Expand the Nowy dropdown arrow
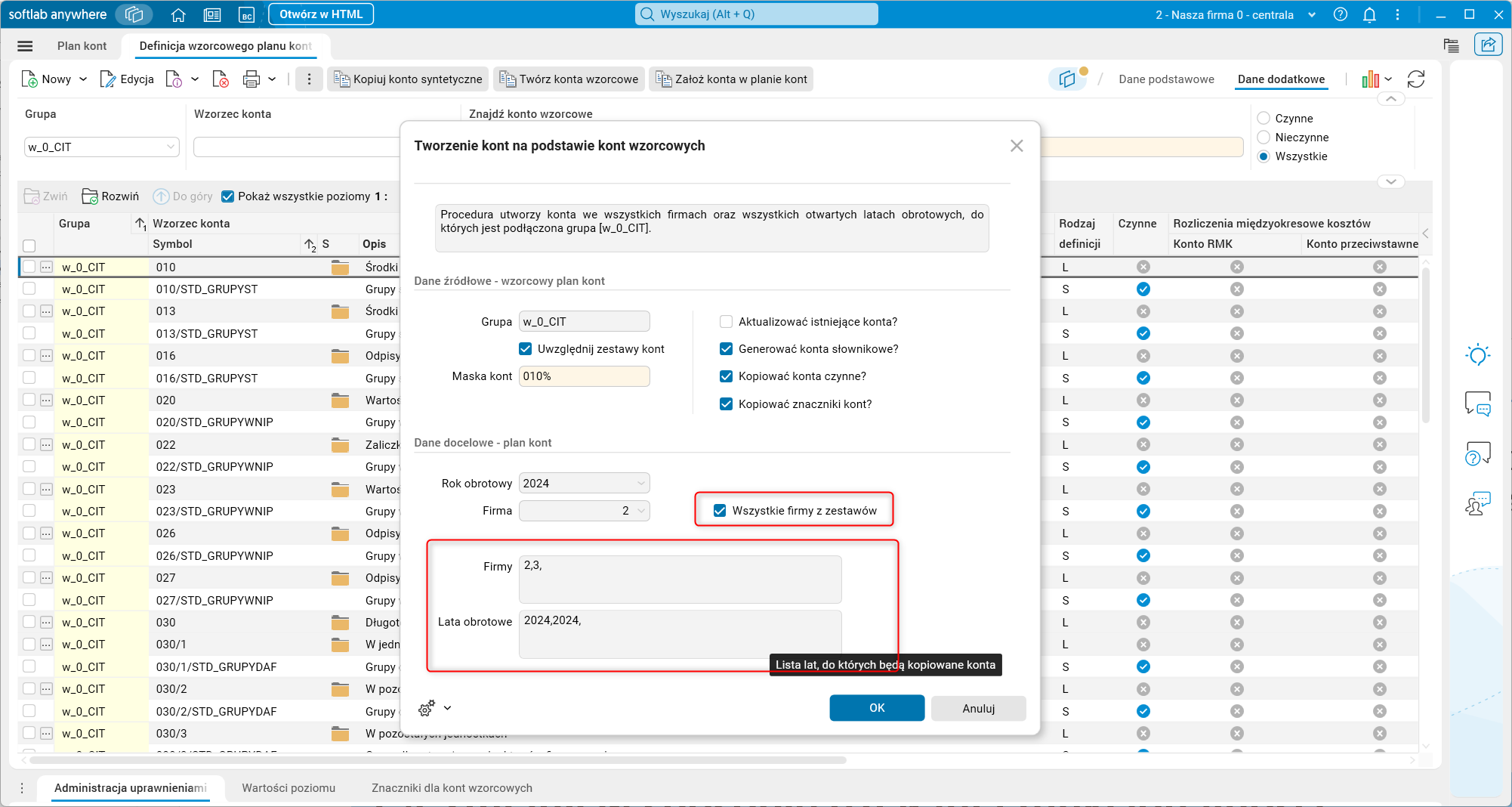 (x=83, y=79)
